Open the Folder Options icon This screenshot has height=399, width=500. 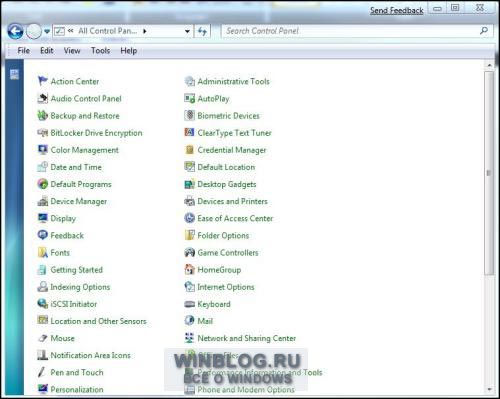click(190, 235)
